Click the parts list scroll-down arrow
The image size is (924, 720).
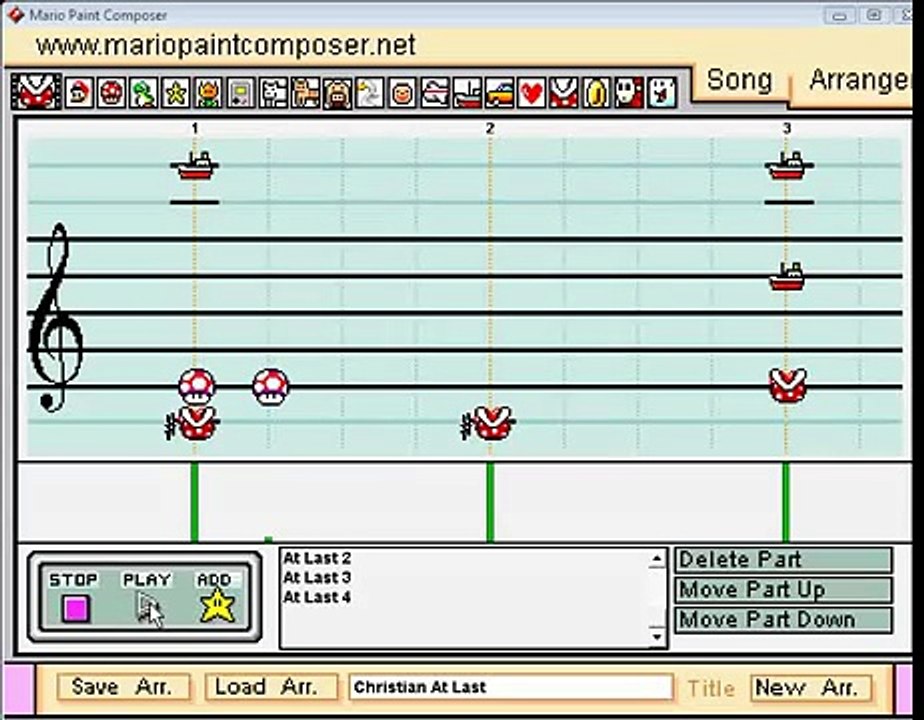click(657, 636)
